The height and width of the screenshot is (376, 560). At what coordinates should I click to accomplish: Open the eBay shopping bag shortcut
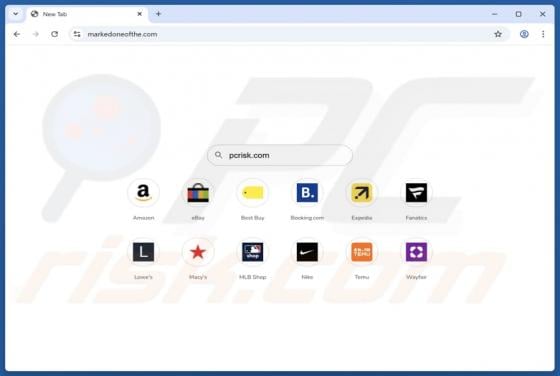point(198,193)
